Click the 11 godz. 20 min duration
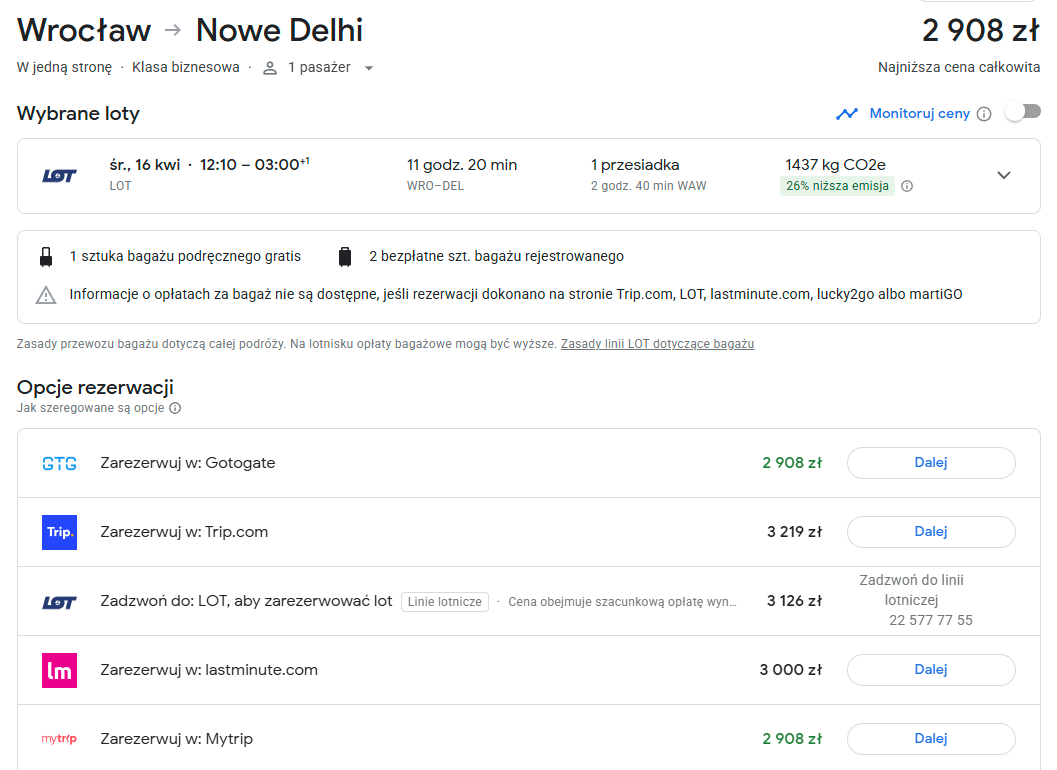 coord(462,165)
